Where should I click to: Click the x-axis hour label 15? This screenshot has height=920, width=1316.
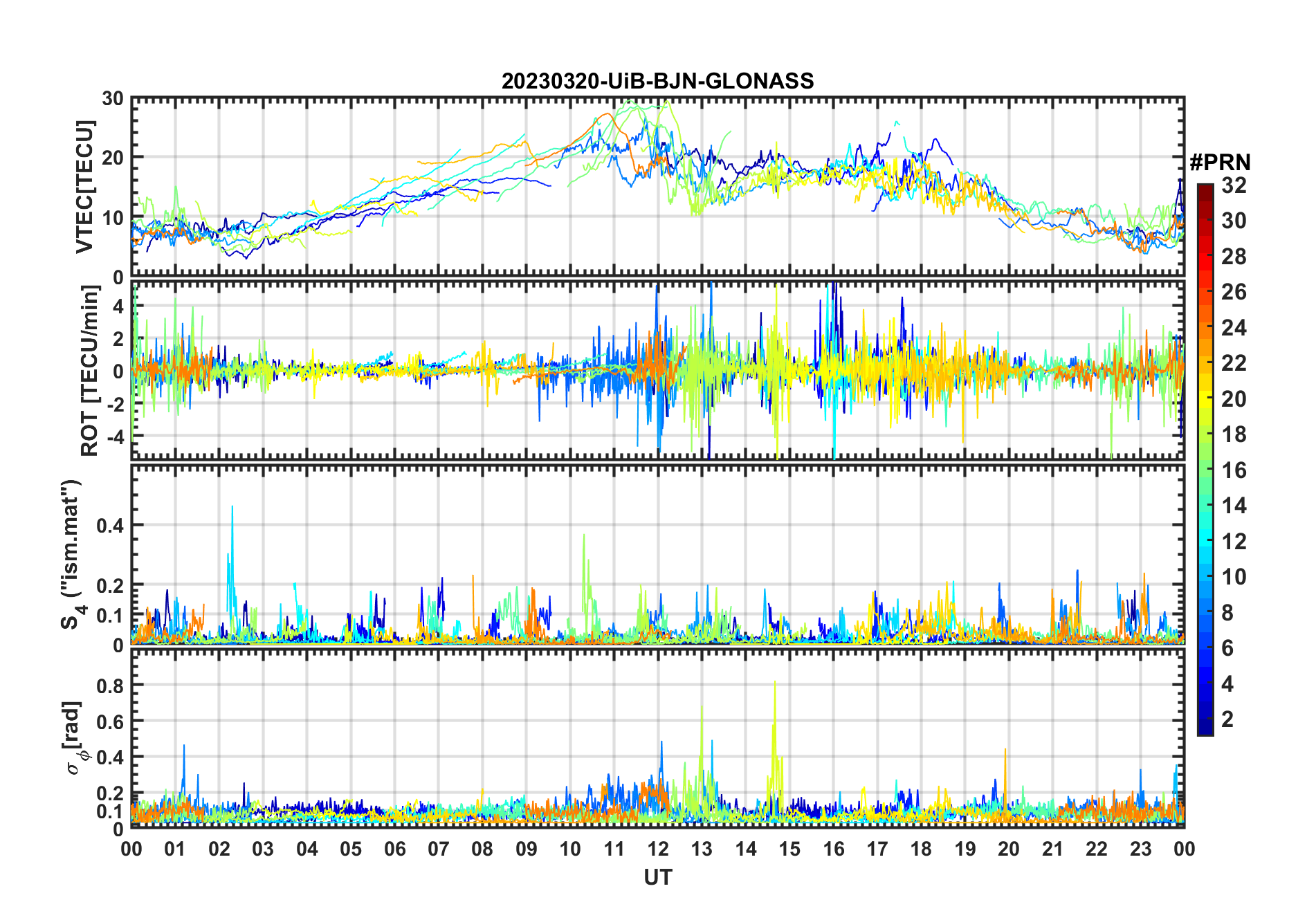[x=789, y=849]
